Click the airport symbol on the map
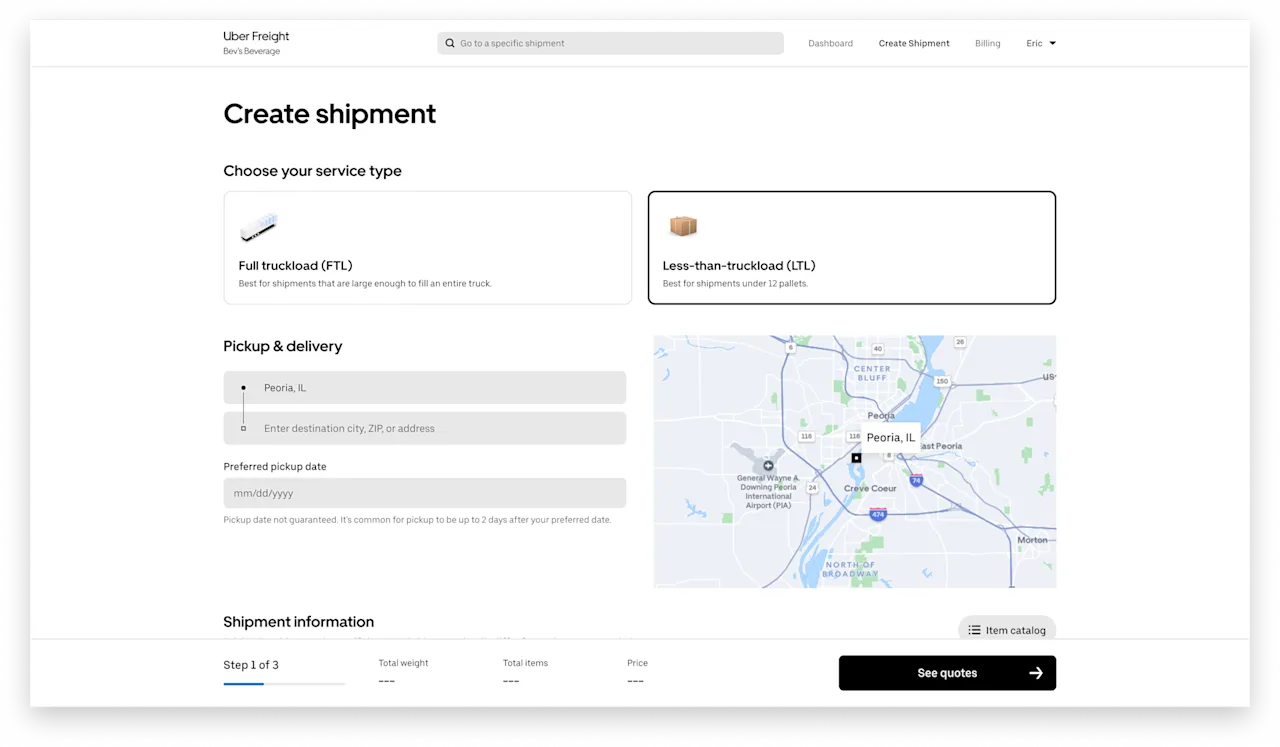This screenshot has width=1280, height=747. tap(768, 464)
